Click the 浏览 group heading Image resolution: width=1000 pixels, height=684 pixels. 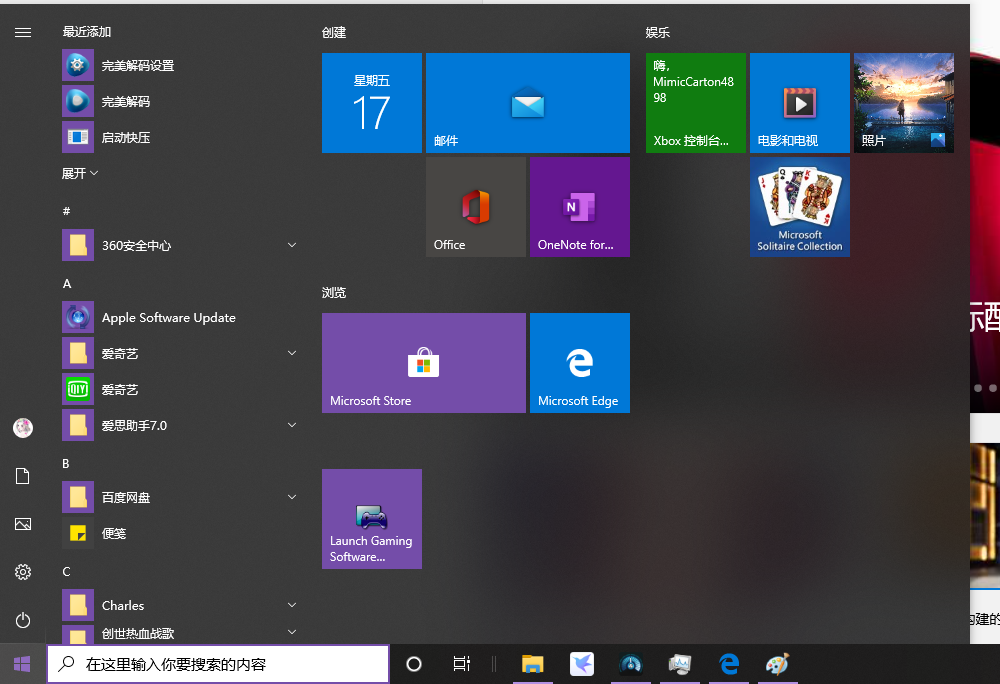pos(334,293)
